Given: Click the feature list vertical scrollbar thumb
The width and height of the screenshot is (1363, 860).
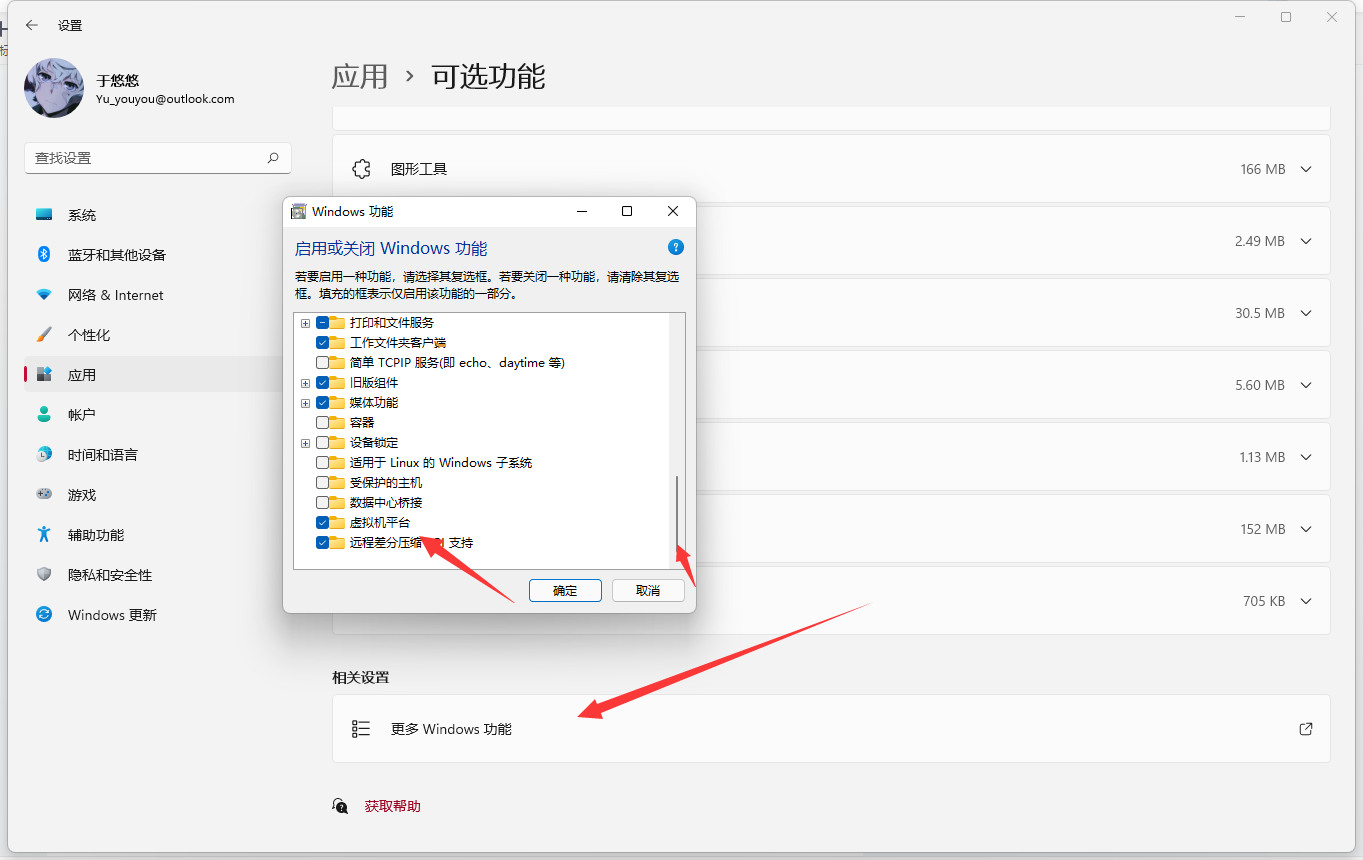Looking at the screenshot, I should click(677, 512).
